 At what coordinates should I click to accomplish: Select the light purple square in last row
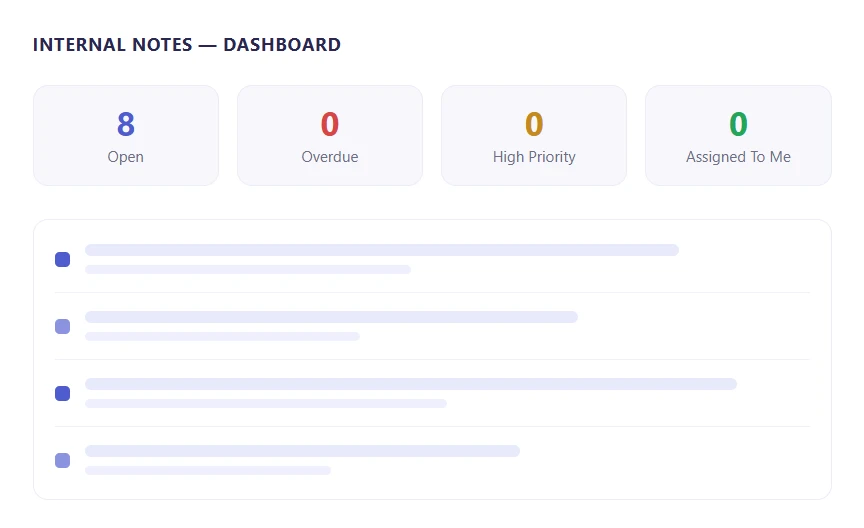pyautogui.click(x=62, y=460)
